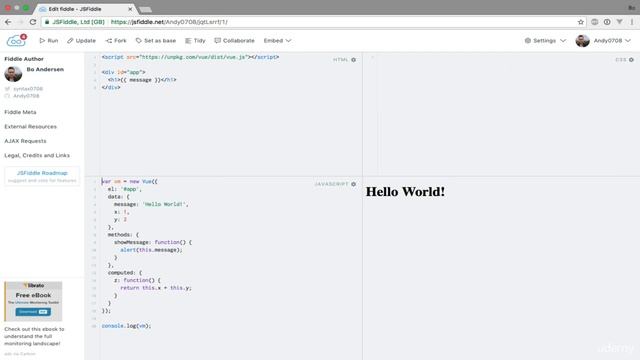Click the second browser extension icon
640x360 pixels.
tap(607, 22)
